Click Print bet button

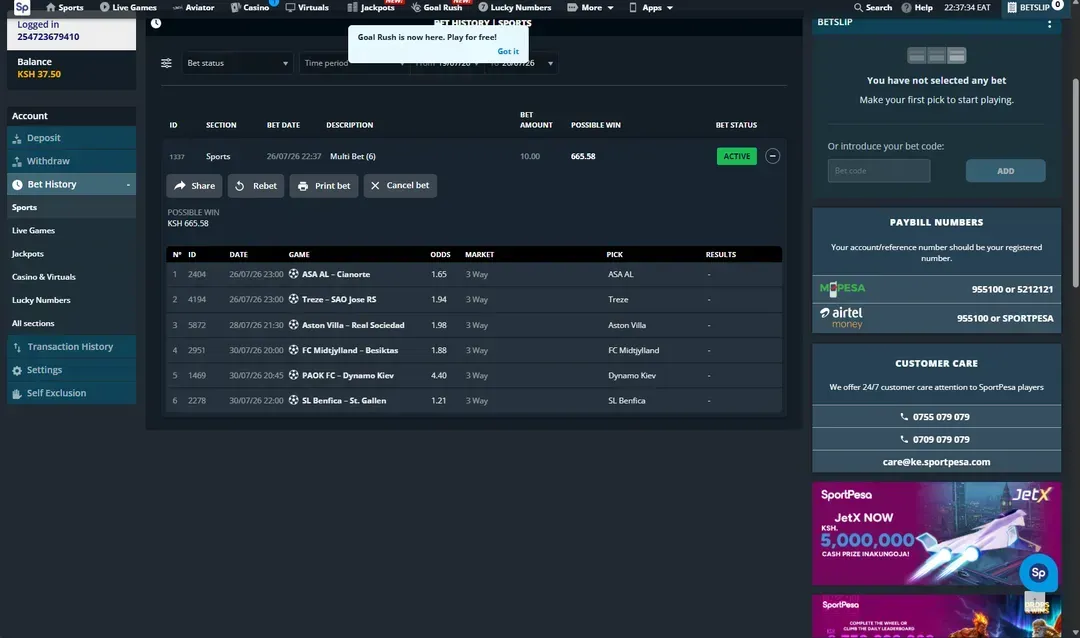pos(324,185)
